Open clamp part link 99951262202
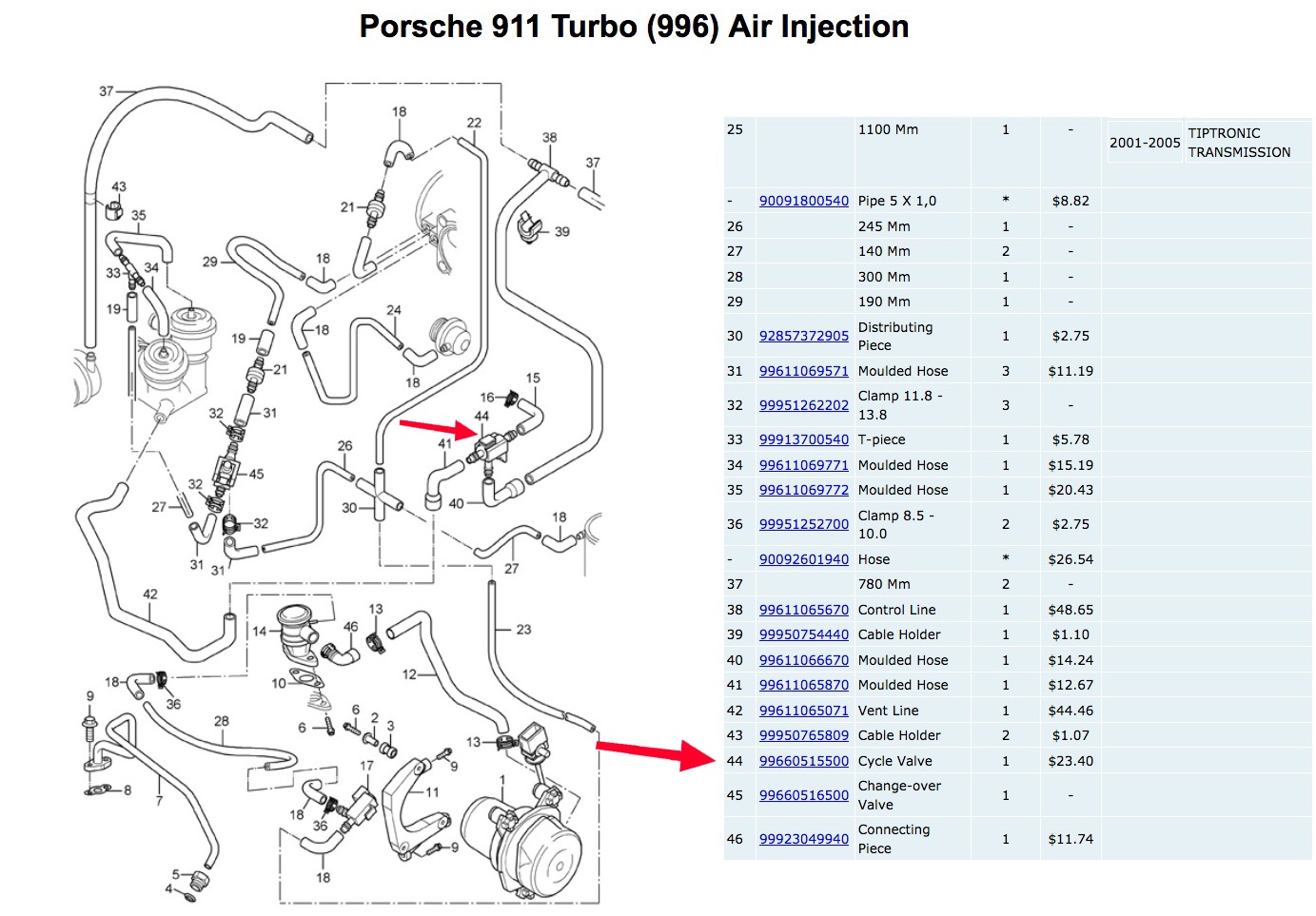 point(803,405)
